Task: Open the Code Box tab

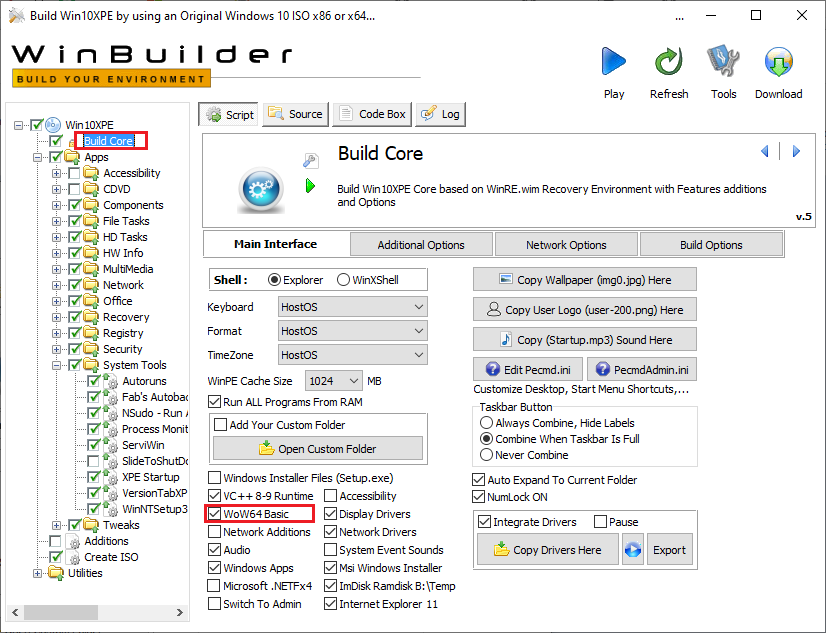Action: coord(372,114)
